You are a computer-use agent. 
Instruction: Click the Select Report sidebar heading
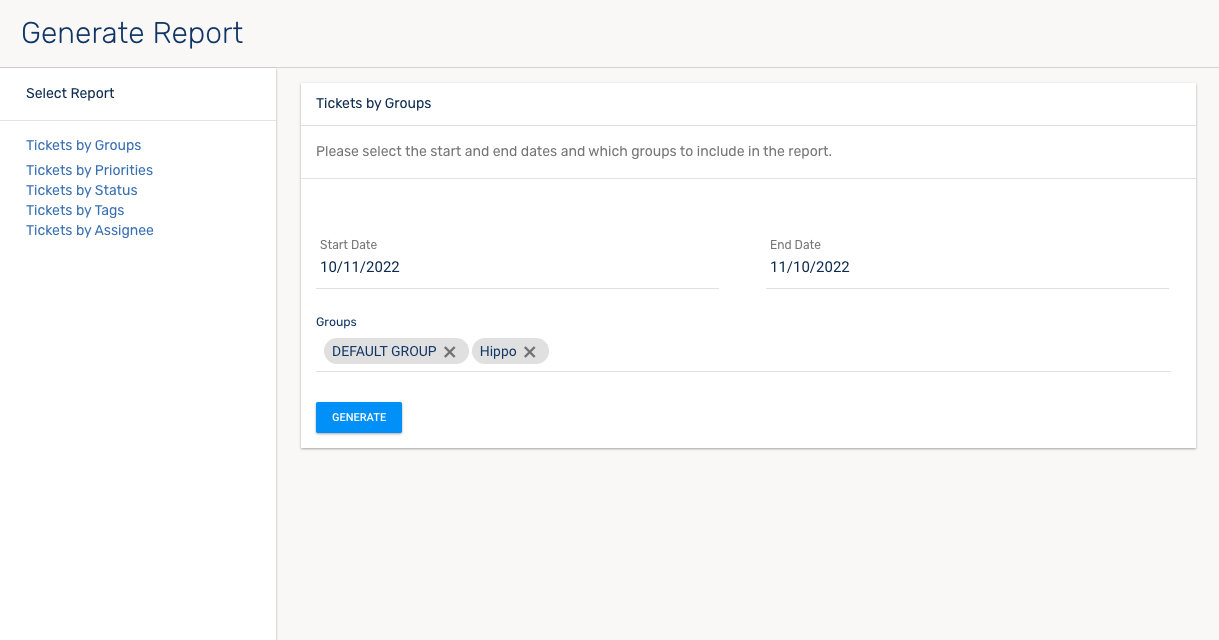click(x=70, y=93)
